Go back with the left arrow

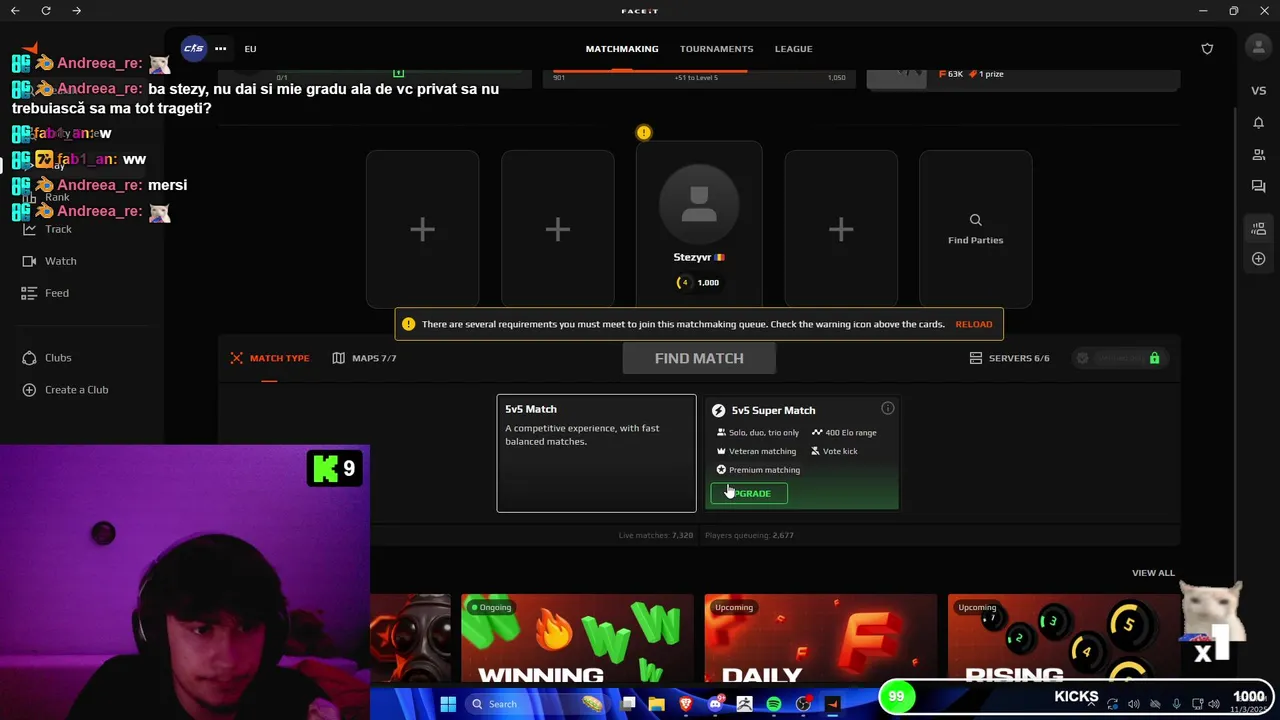pos(15,11)
